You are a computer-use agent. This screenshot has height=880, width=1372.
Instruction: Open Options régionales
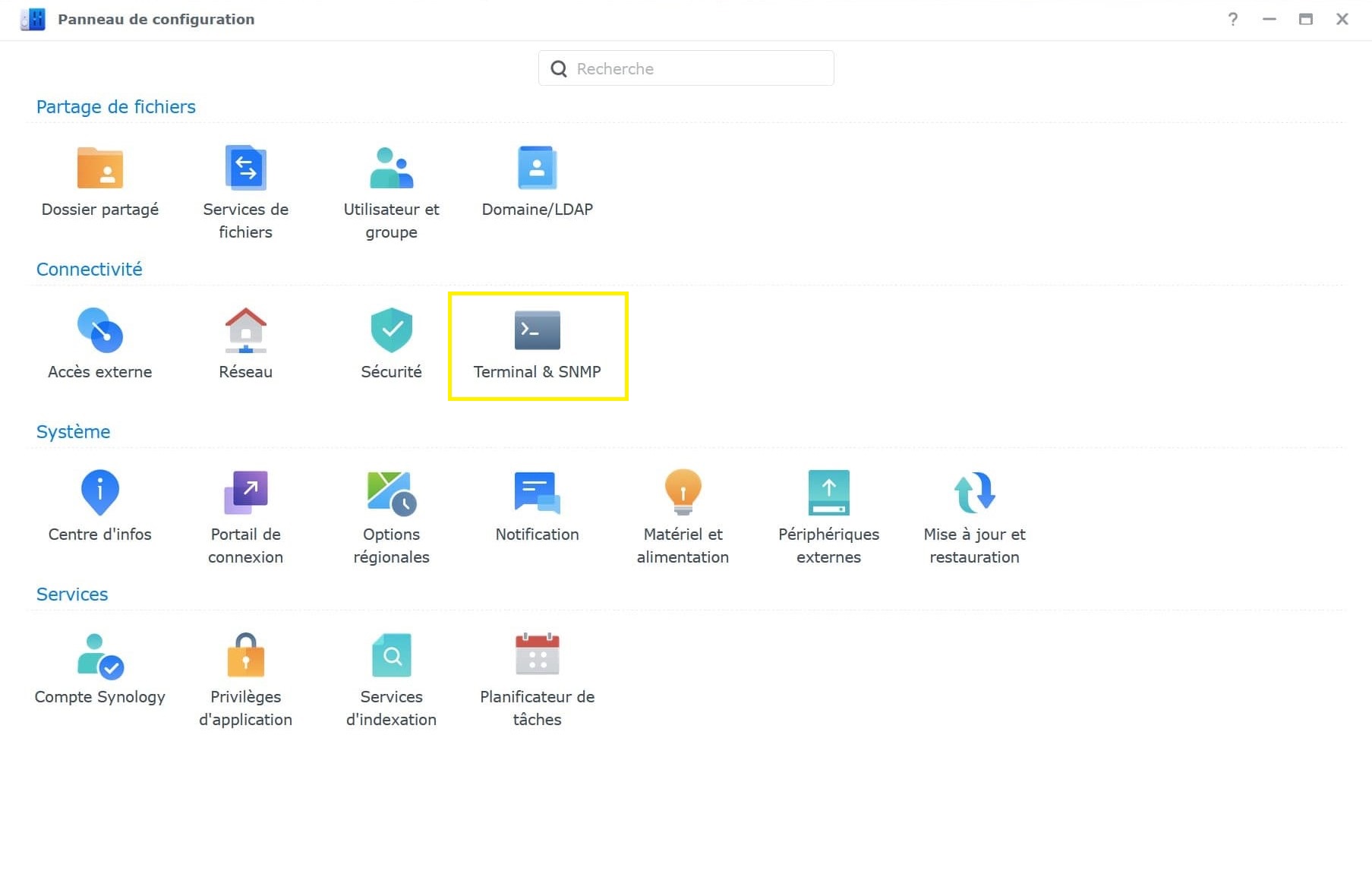[391, 493]
